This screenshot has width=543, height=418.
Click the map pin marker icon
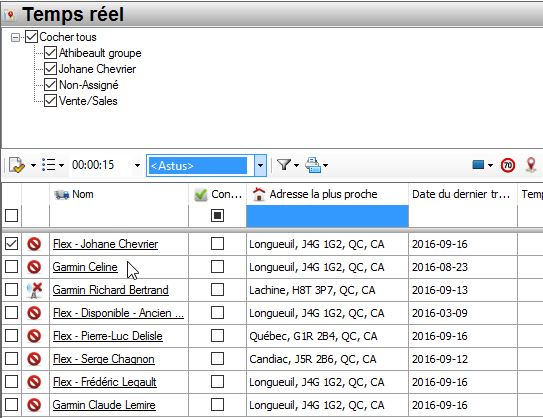tap(531, 165)
